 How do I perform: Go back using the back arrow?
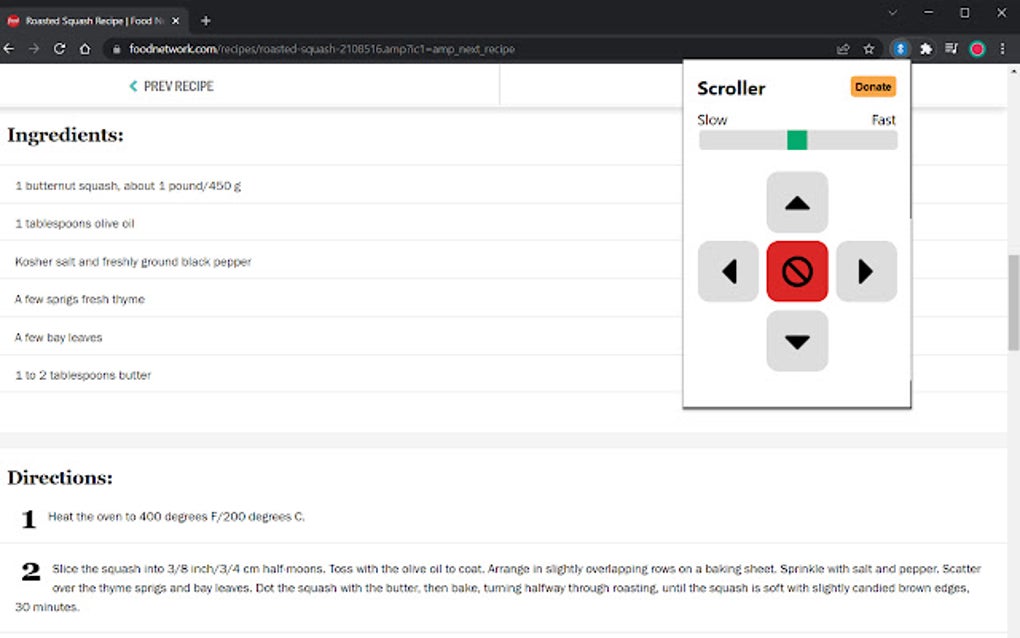(10, 47)
